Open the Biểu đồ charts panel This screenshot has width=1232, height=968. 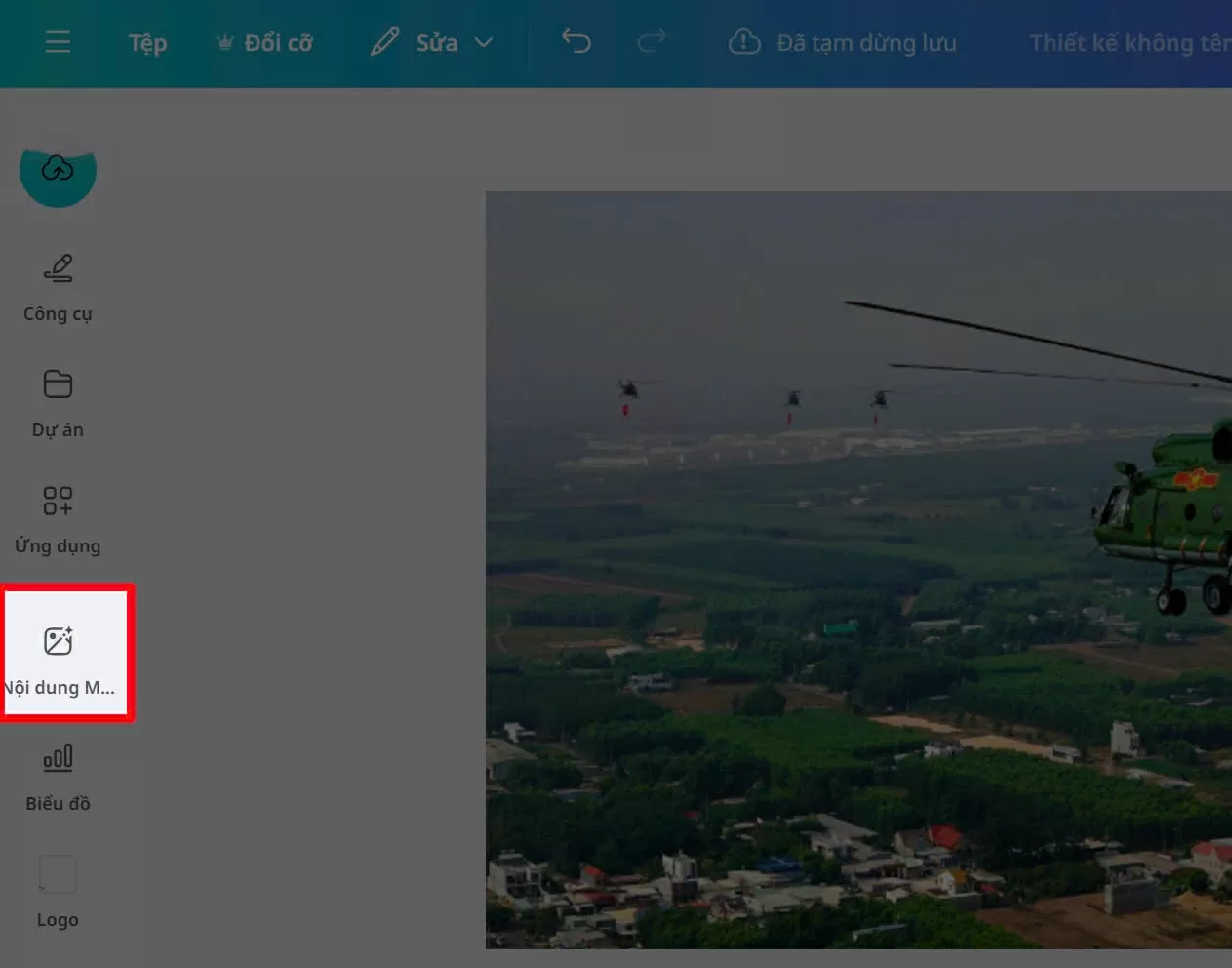[x=58, y=776]
